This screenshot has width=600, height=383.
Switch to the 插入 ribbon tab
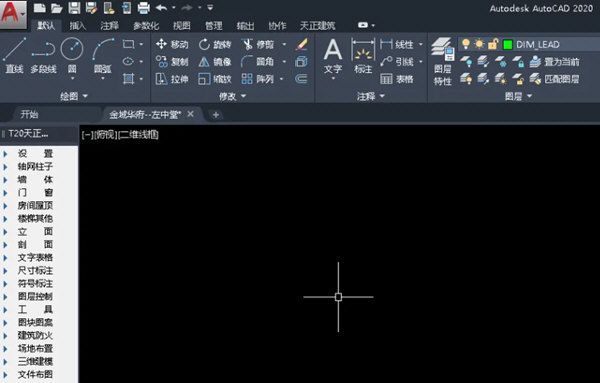click(78, 25)
